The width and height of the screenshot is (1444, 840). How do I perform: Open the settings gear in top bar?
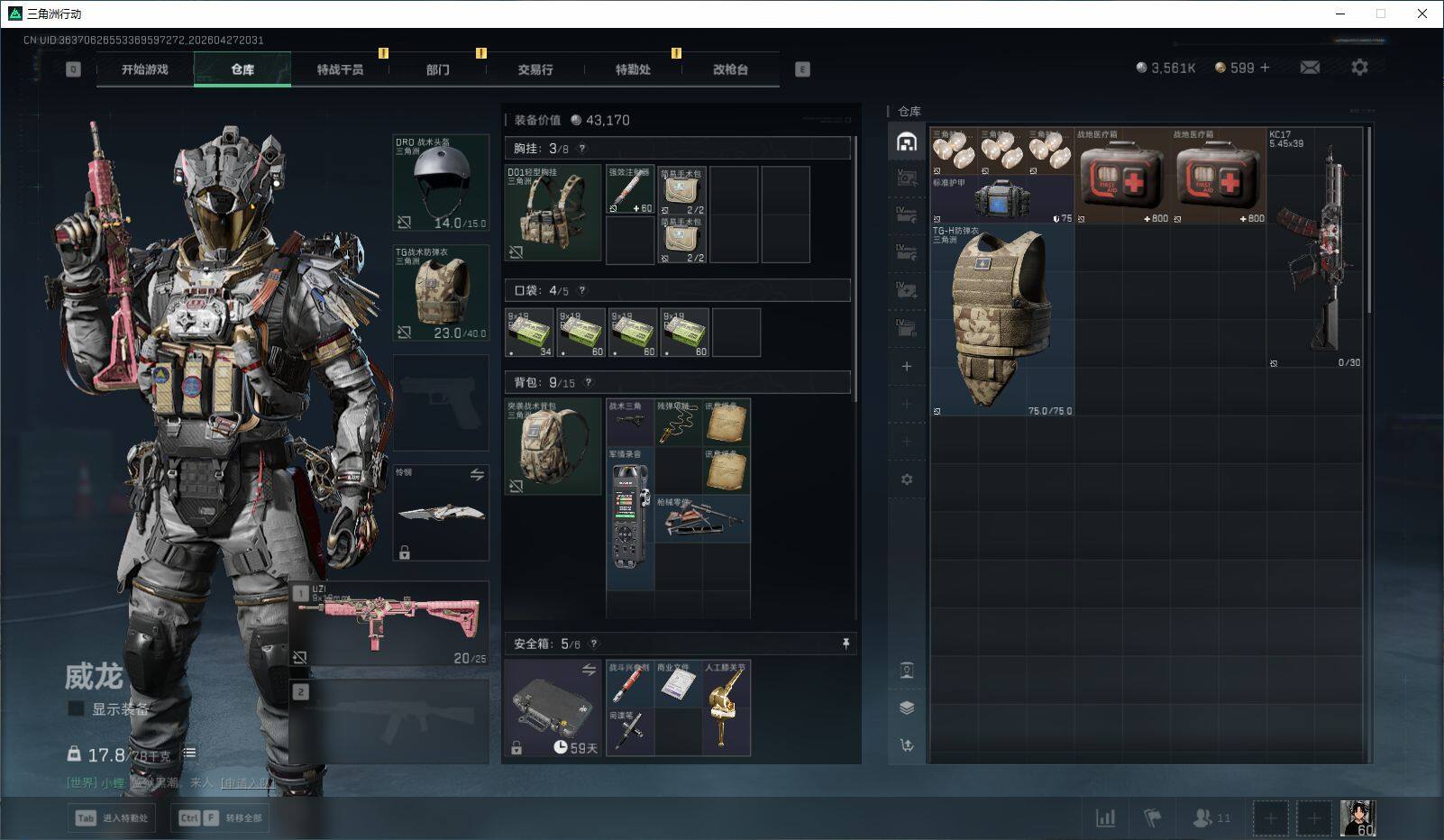pos(1359,68)
